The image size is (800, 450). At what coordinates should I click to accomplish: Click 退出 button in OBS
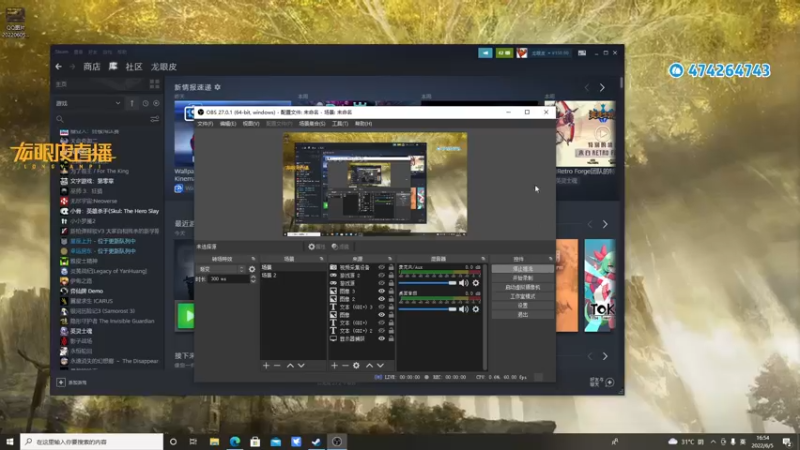(x=522, y=314)
